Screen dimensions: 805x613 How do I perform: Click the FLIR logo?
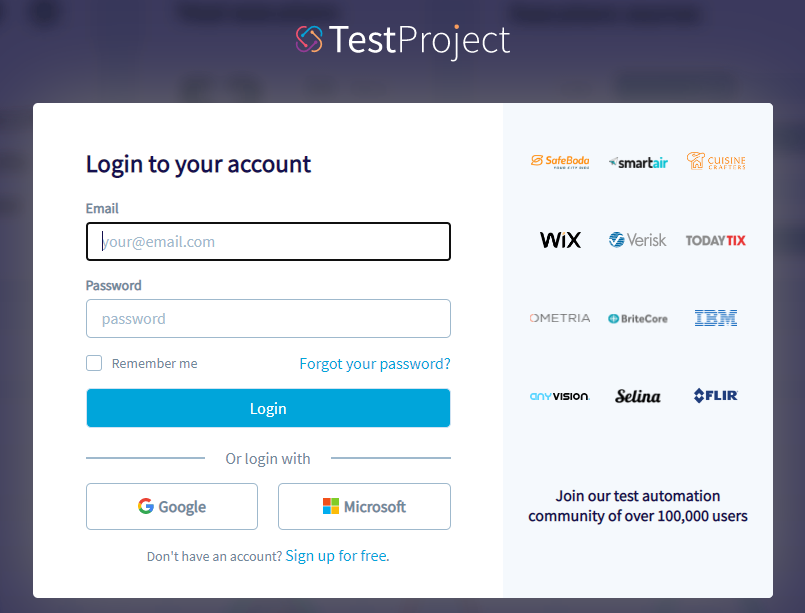pos(716,396)
